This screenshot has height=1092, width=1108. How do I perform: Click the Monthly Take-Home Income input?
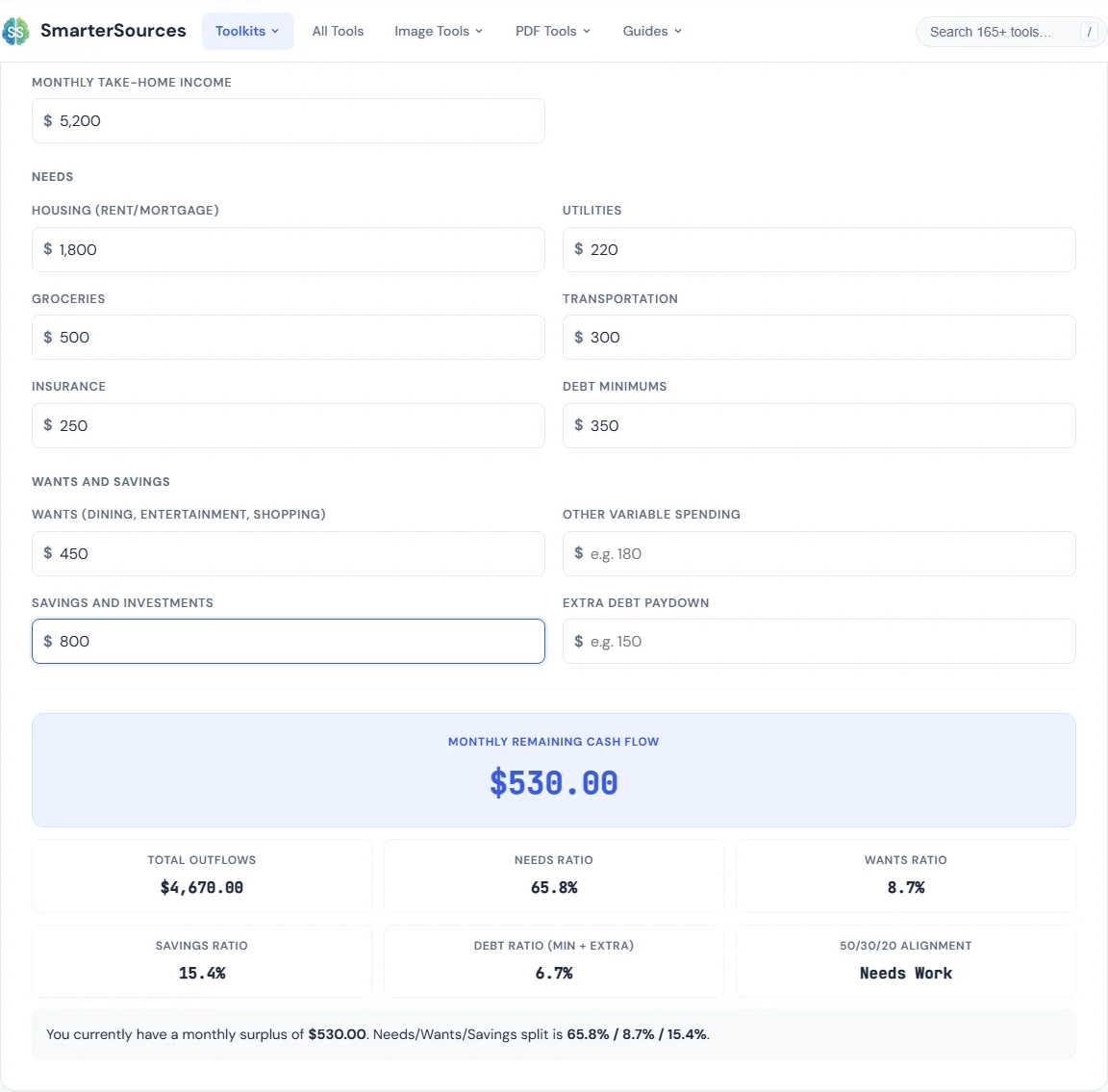pos(289,120)
